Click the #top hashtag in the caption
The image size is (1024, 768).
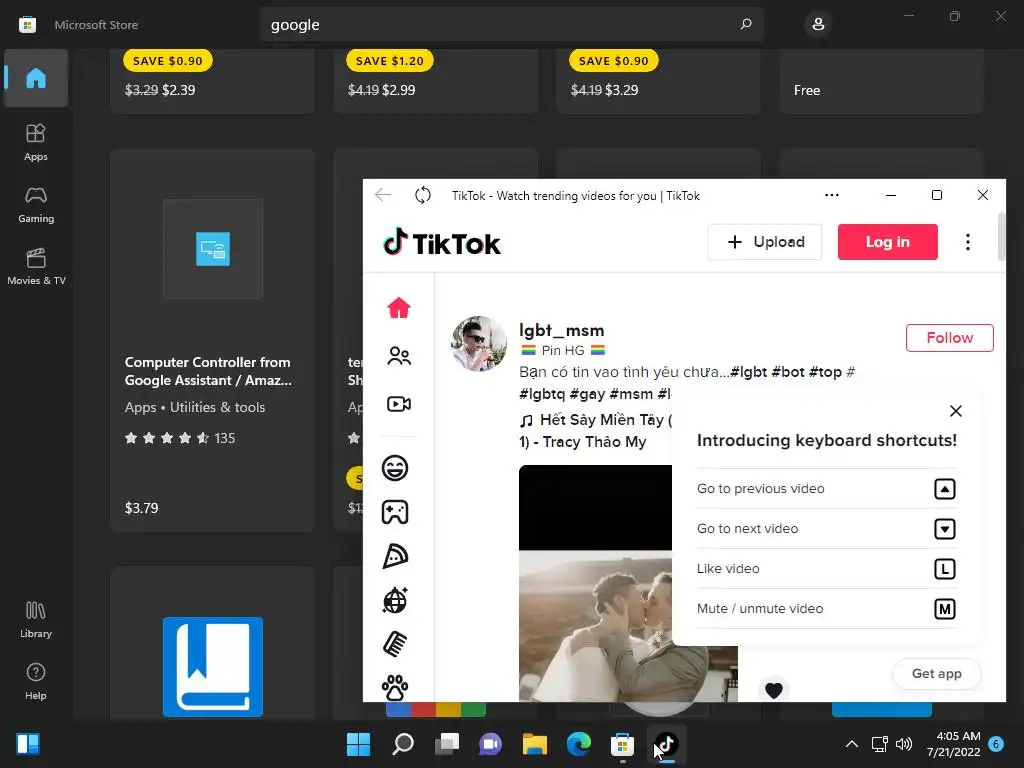tap(825, 372)
